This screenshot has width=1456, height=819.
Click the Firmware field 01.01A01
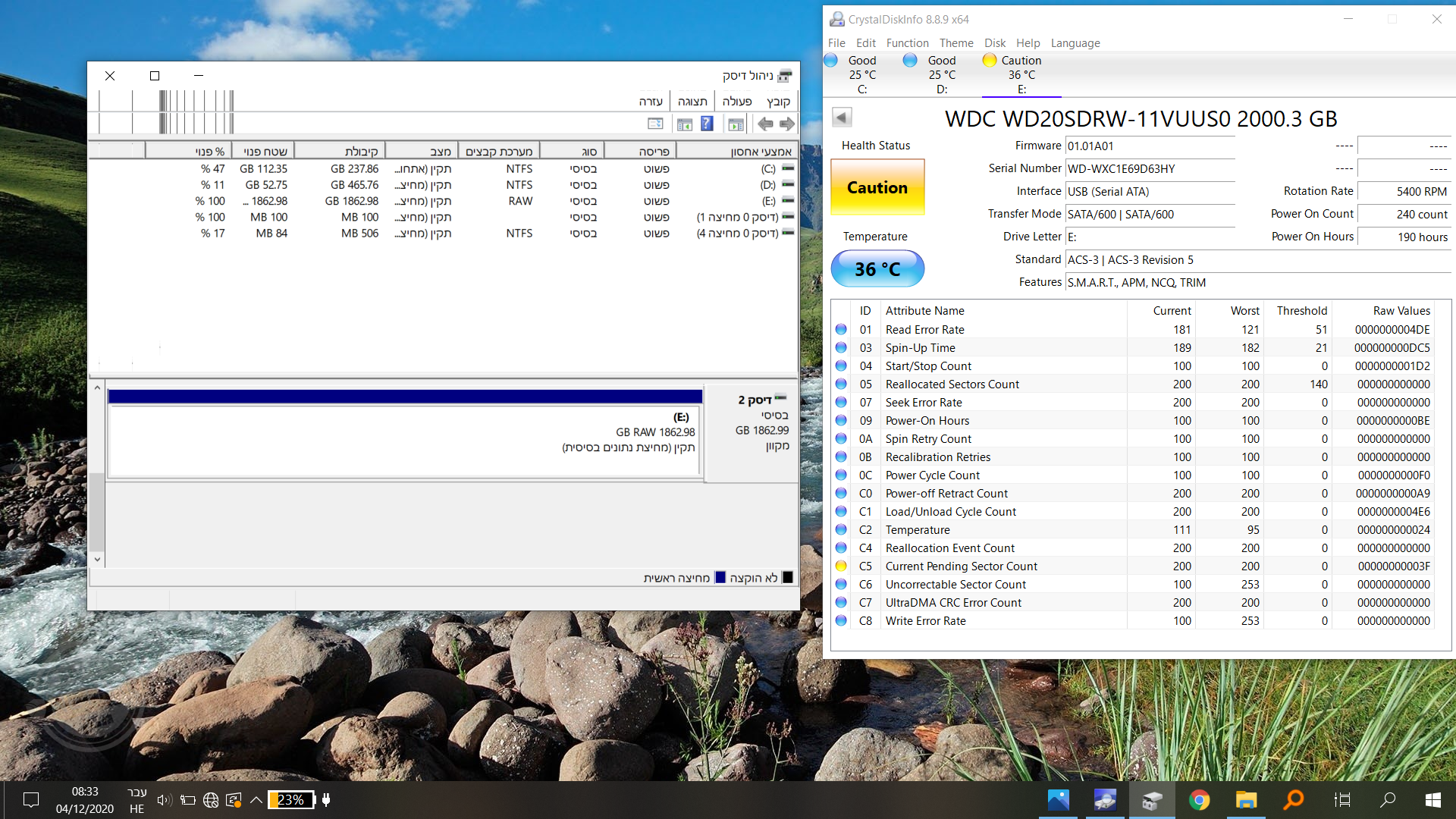1150,146
